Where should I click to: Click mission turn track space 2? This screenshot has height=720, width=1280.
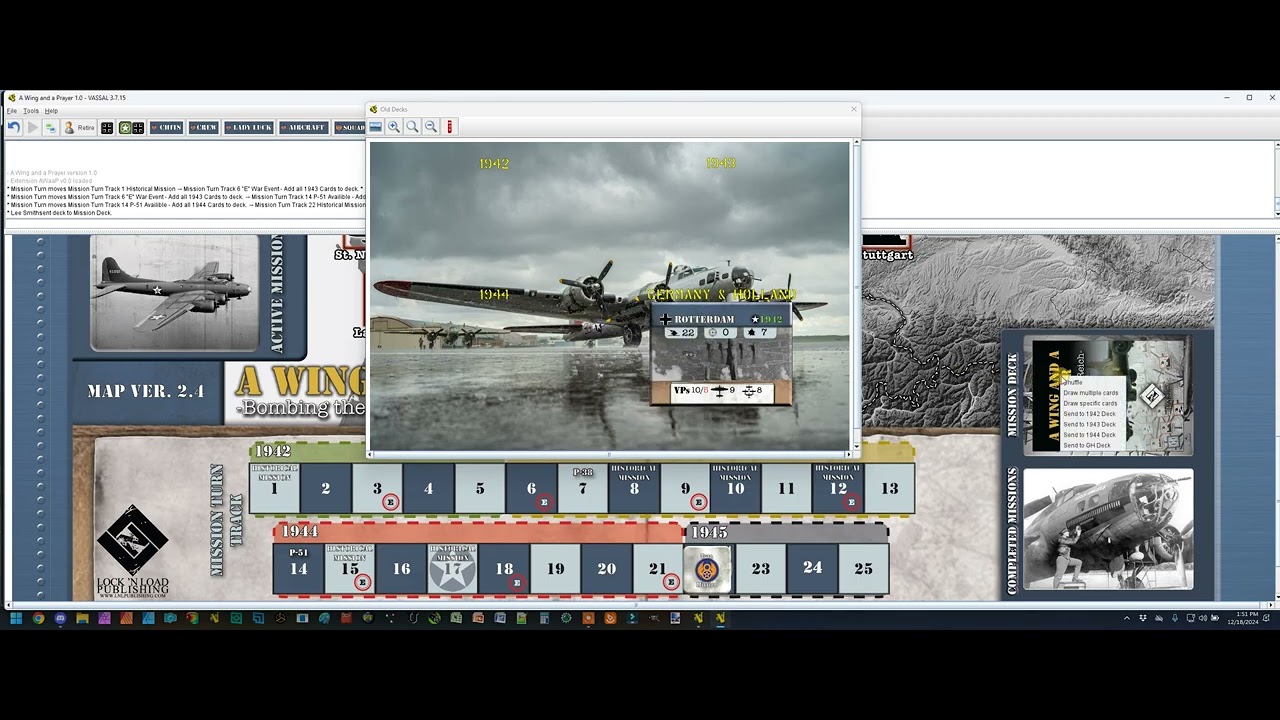tap(325, 488)
